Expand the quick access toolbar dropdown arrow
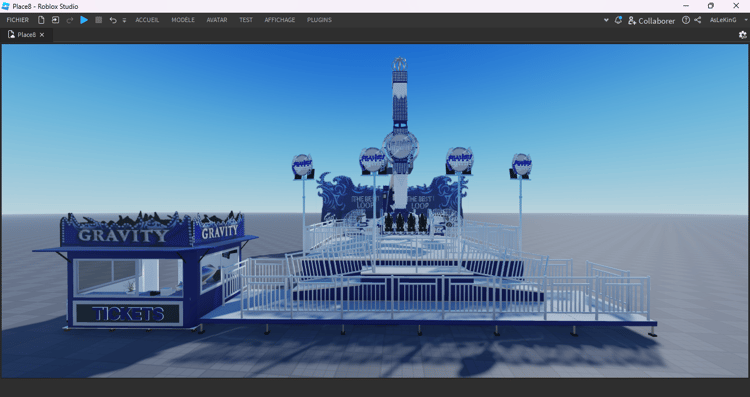Image resolution: width=750 pixels, height=397 pixels. click(x=124, y=21)
